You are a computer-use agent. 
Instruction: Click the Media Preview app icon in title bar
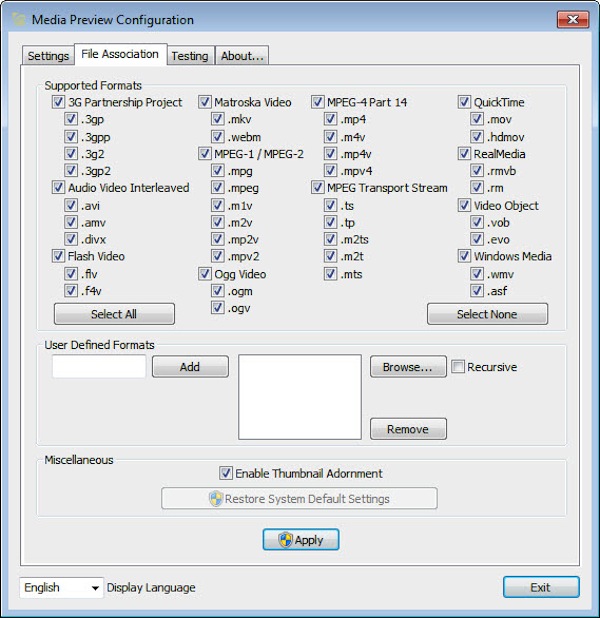click(x=18, y=19)
